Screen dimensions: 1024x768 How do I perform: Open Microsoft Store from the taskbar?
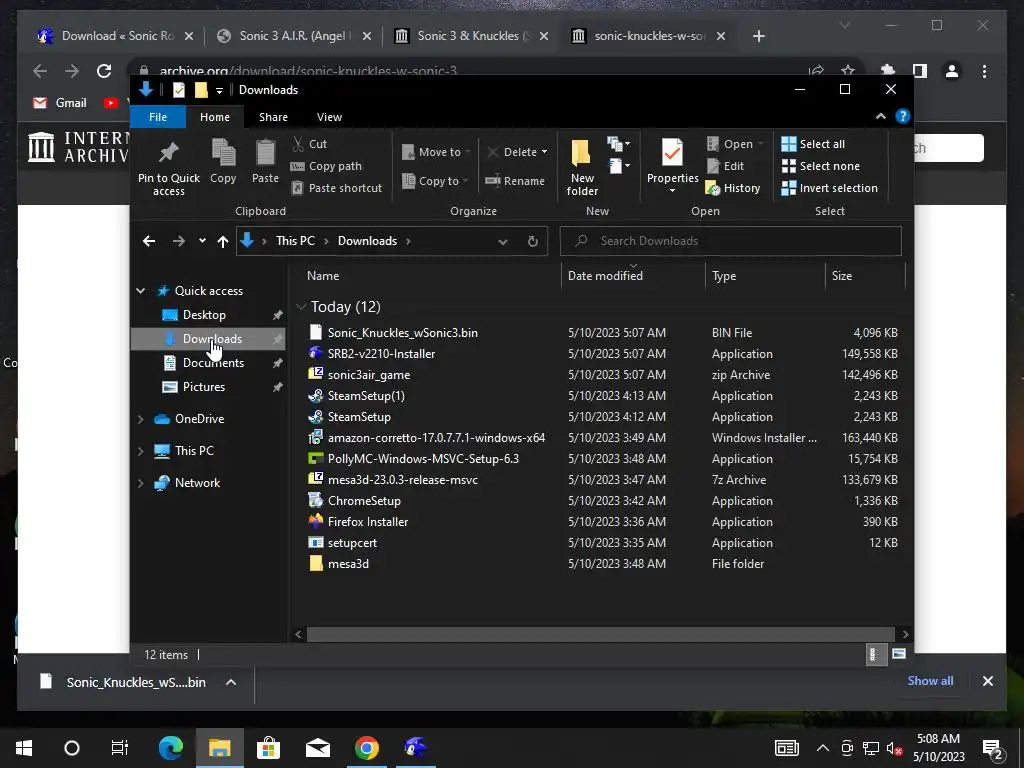coord(268,748)
